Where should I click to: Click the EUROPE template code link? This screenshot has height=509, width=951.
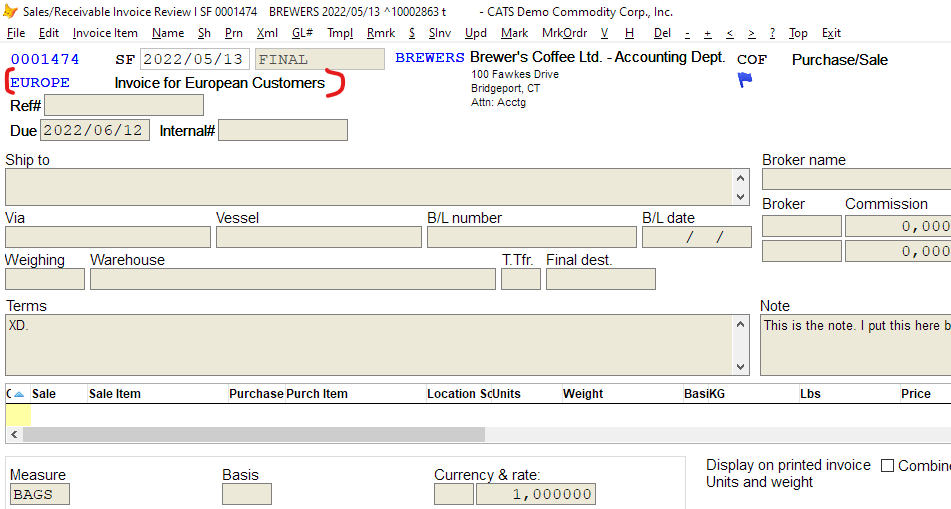pos(40,82)
